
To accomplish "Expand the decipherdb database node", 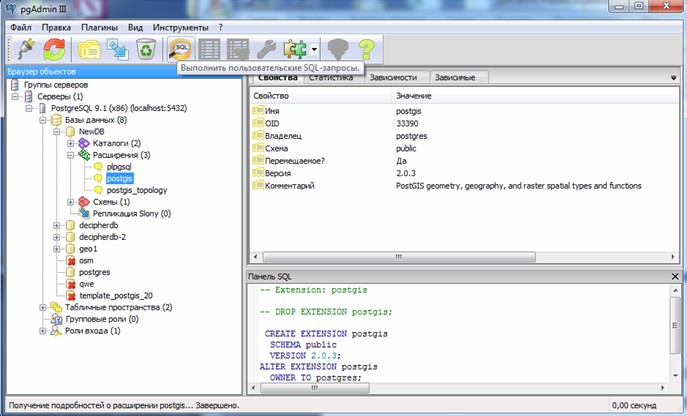I will coord(57,225).
